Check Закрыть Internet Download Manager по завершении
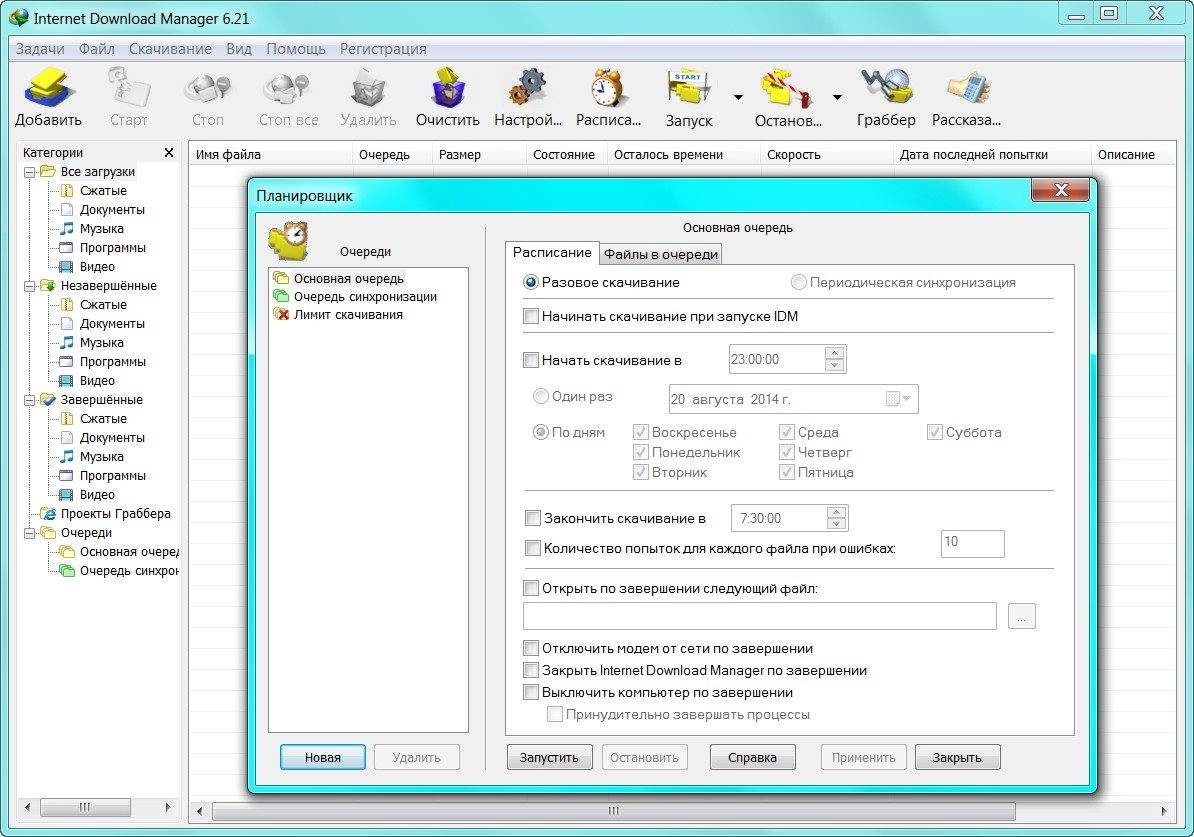 click(x=532, y=671)
